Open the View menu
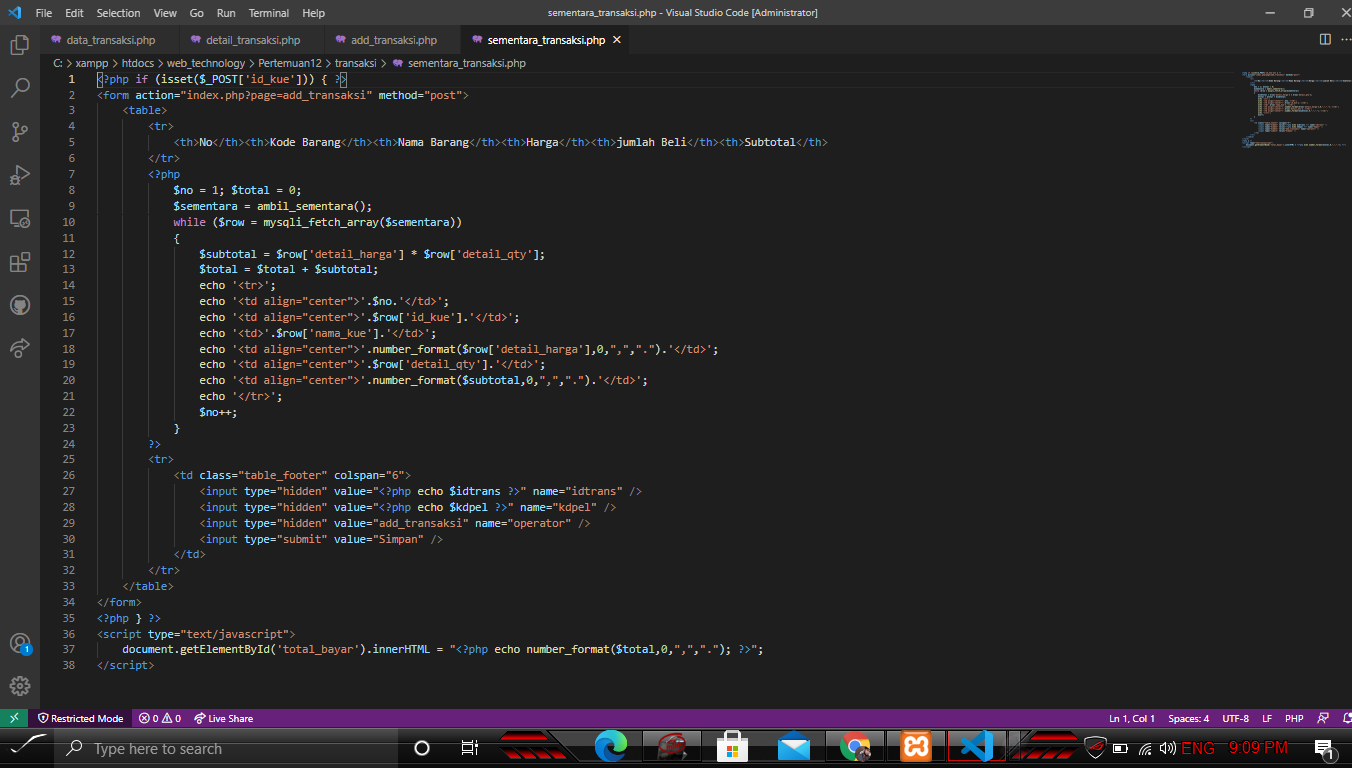This screenshot has height=768, width=1352. coord(166,13)
